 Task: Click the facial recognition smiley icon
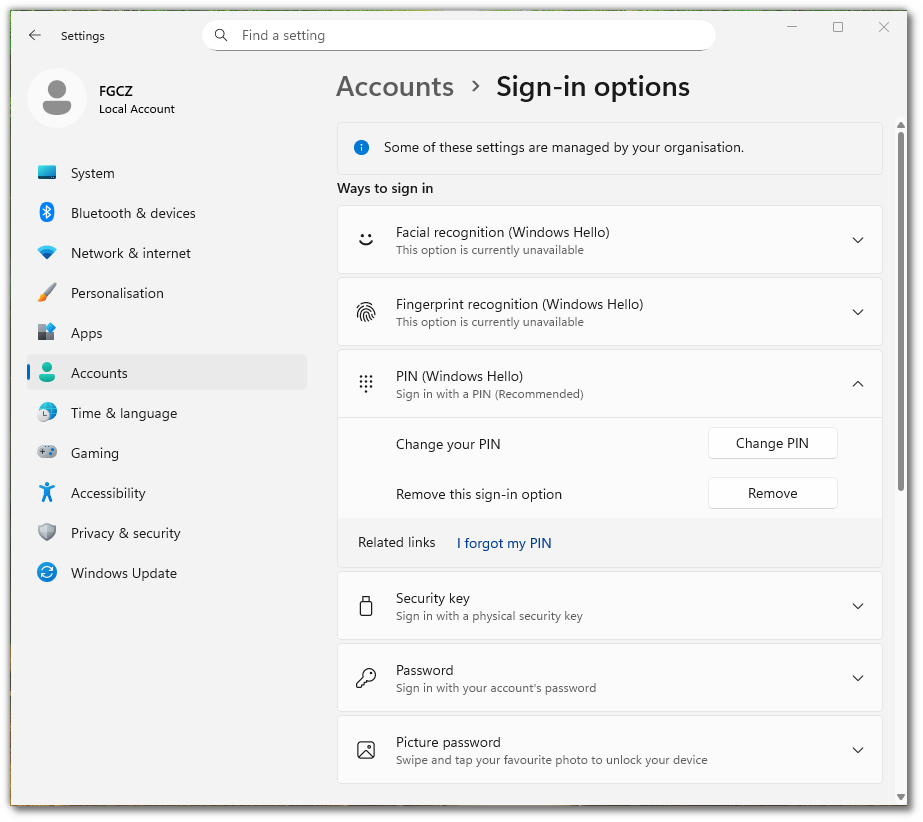coord(366,240)
